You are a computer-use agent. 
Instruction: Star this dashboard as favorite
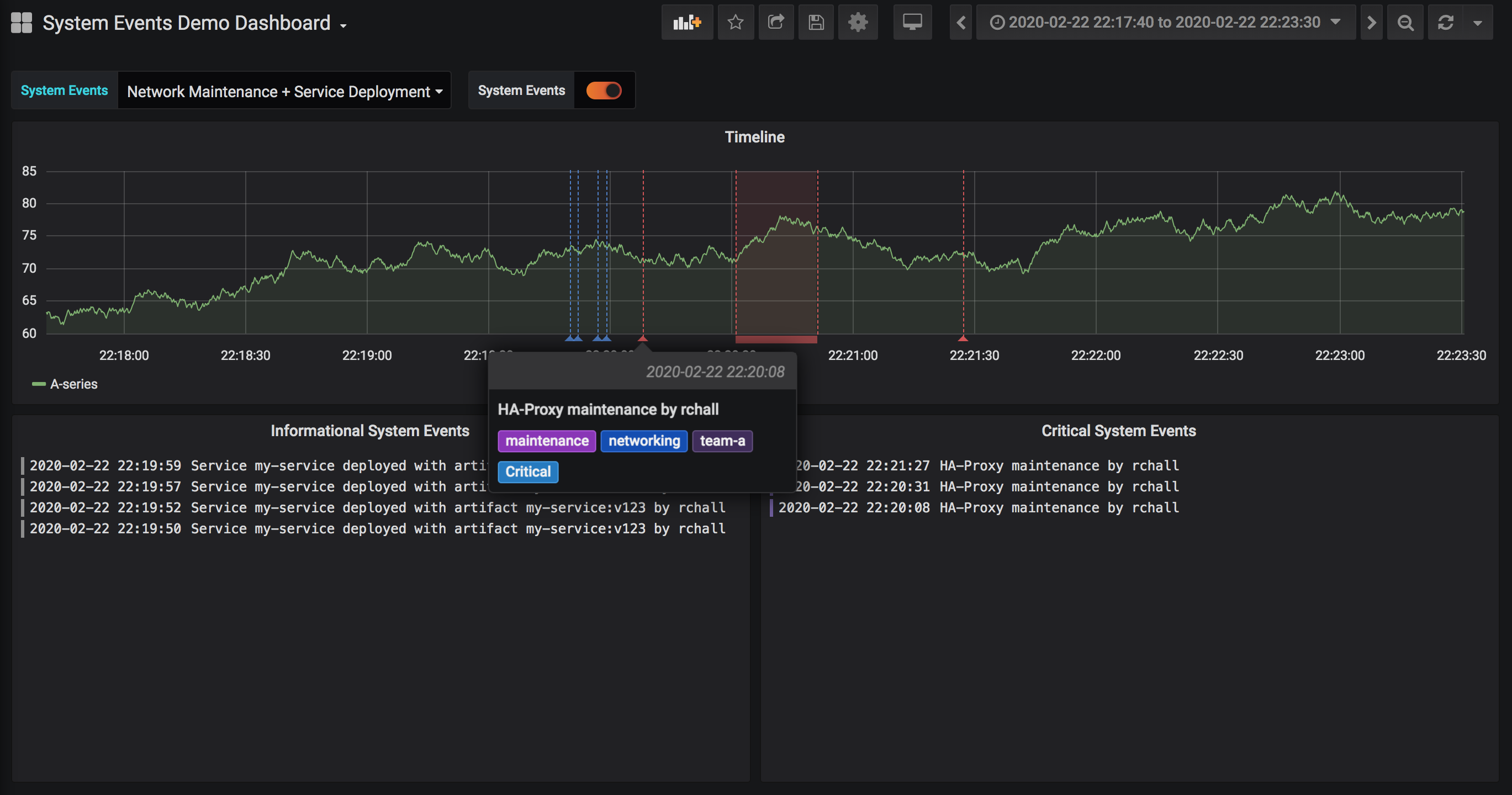(735, 23)
